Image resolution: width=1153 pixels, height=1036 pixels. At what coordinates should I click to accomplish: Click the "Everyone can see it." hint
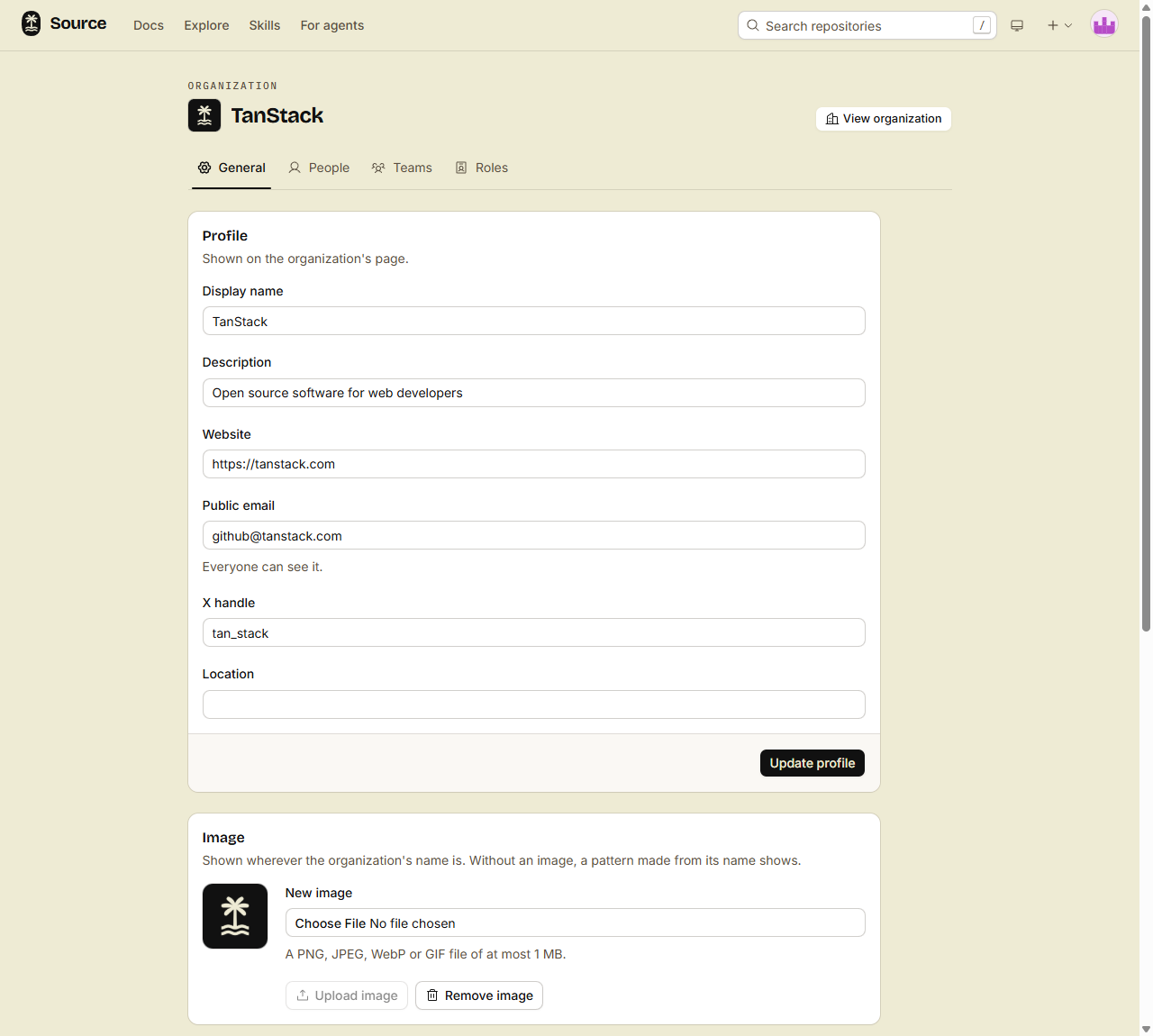coord(262,567)
